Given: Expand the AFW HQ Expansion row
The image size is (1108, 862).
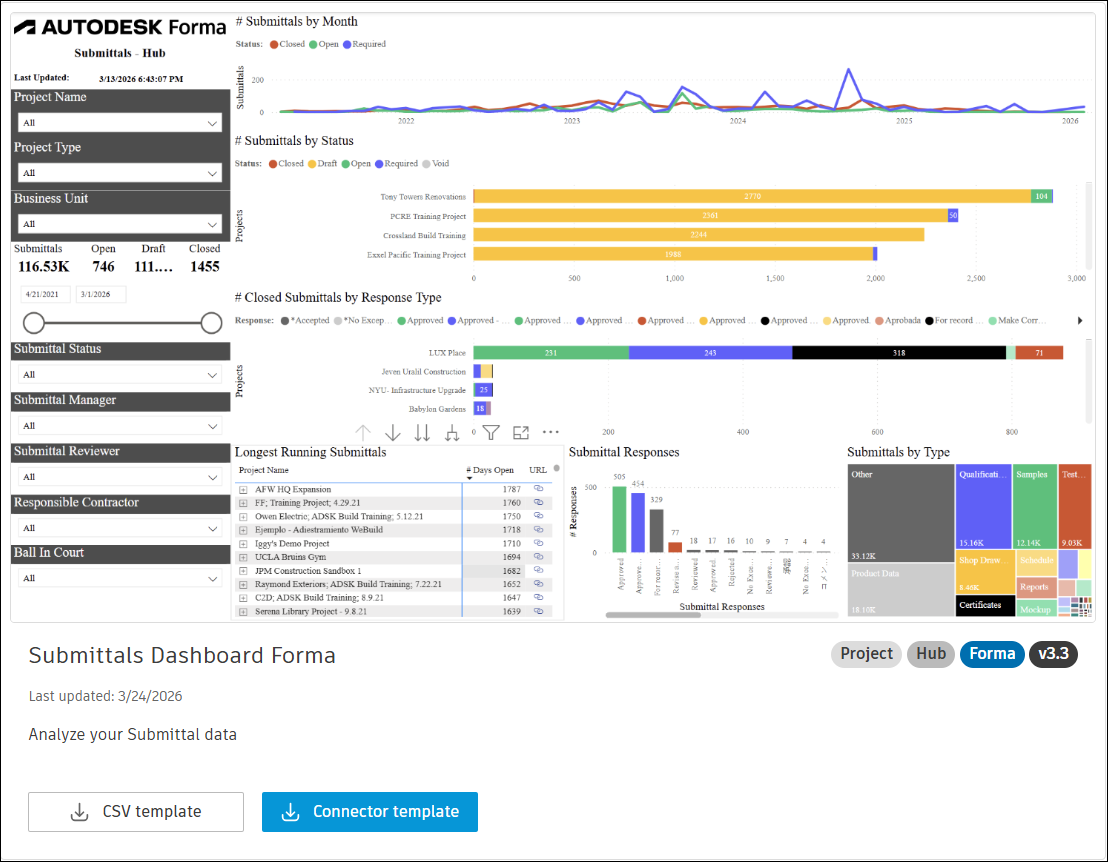Looking at the screenshot, I should 243,490.
